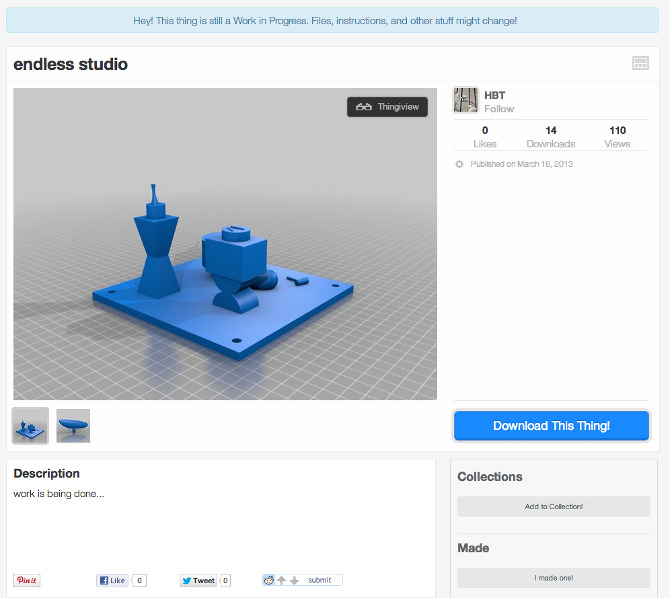Select the first studio model thumbnail
The image size is (670, 598).
point(30,426)
